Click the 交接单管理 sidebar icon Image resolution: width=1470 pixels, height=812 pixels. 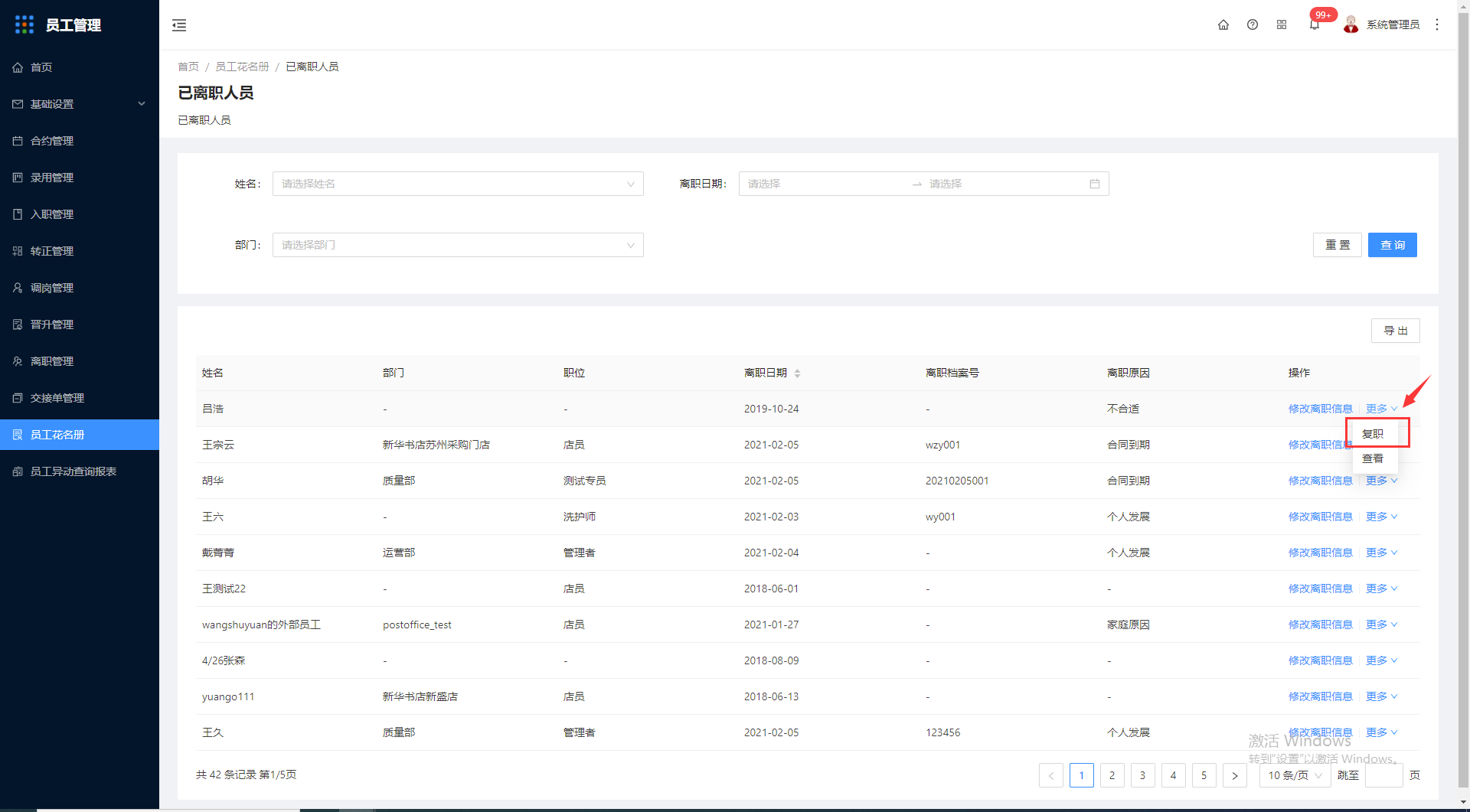coord(18,398)
